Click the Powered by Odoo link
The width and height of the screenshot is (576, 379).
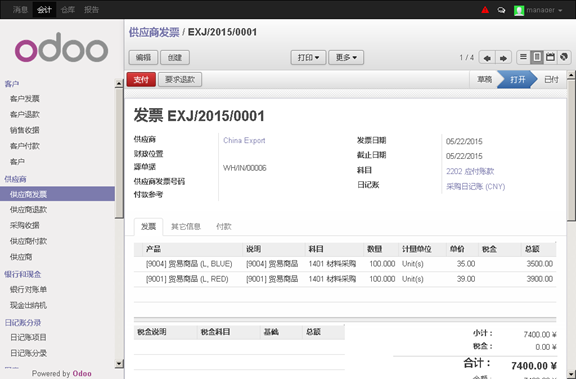pos(61,373)
